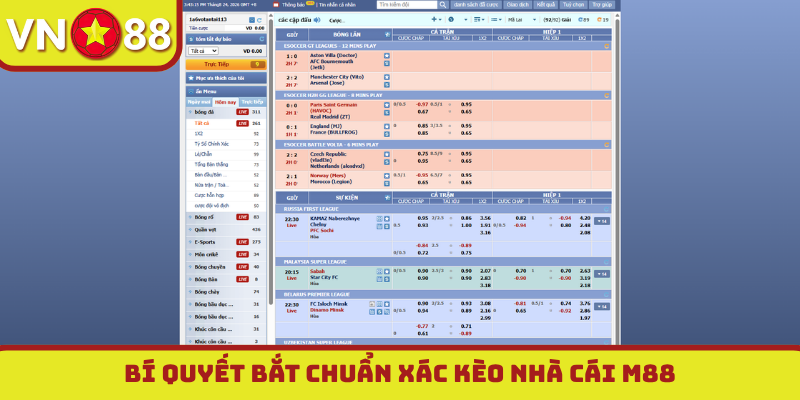Expand the 'E-Sports' sport category
This screenshot has width=800, height=400.
click(x=226, y=242)
